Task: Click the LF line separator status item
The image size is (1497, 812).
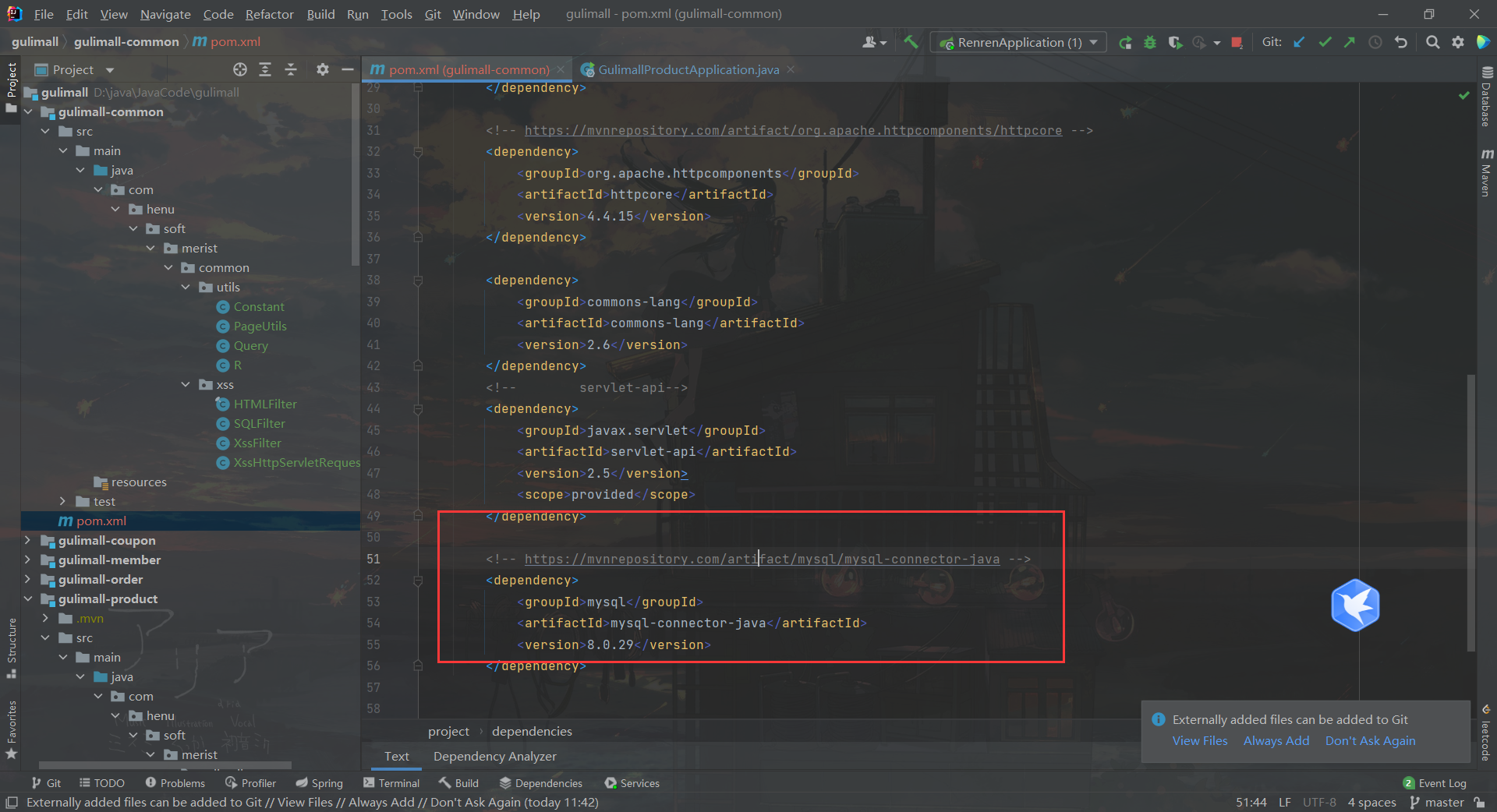Action: (x=1284, y=802)
